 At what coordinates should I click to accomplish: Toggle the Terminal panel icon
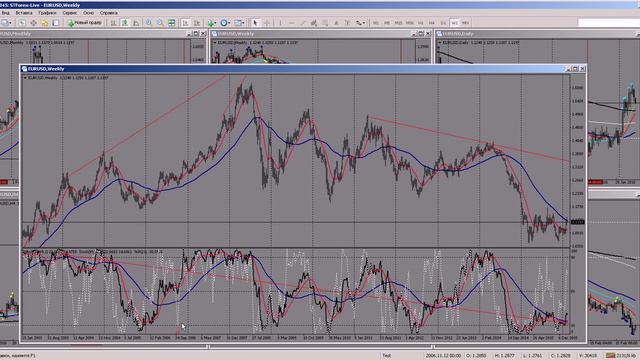pyautogui.click(x=56, y=23)
